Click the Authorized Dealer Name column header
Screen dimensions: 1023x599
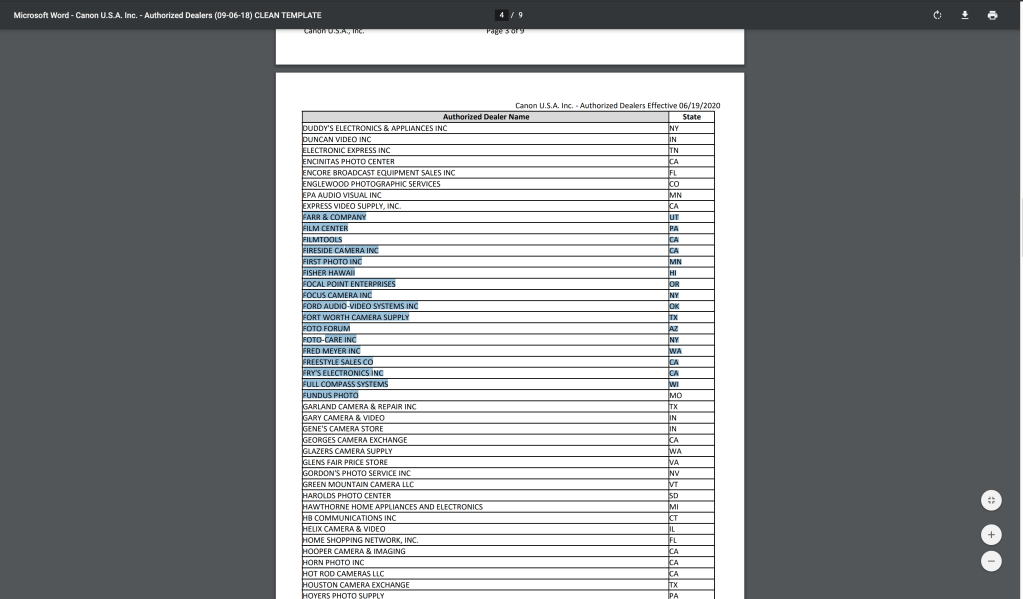[x=485, y=117]
